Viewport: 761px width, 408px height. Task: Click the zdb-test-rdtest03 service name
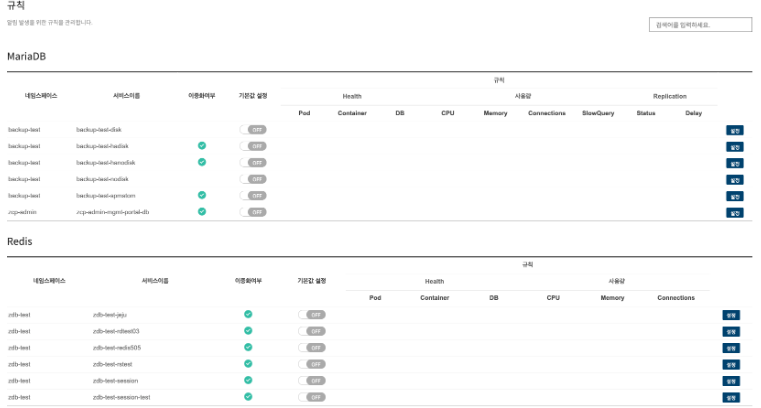(116, 331)
